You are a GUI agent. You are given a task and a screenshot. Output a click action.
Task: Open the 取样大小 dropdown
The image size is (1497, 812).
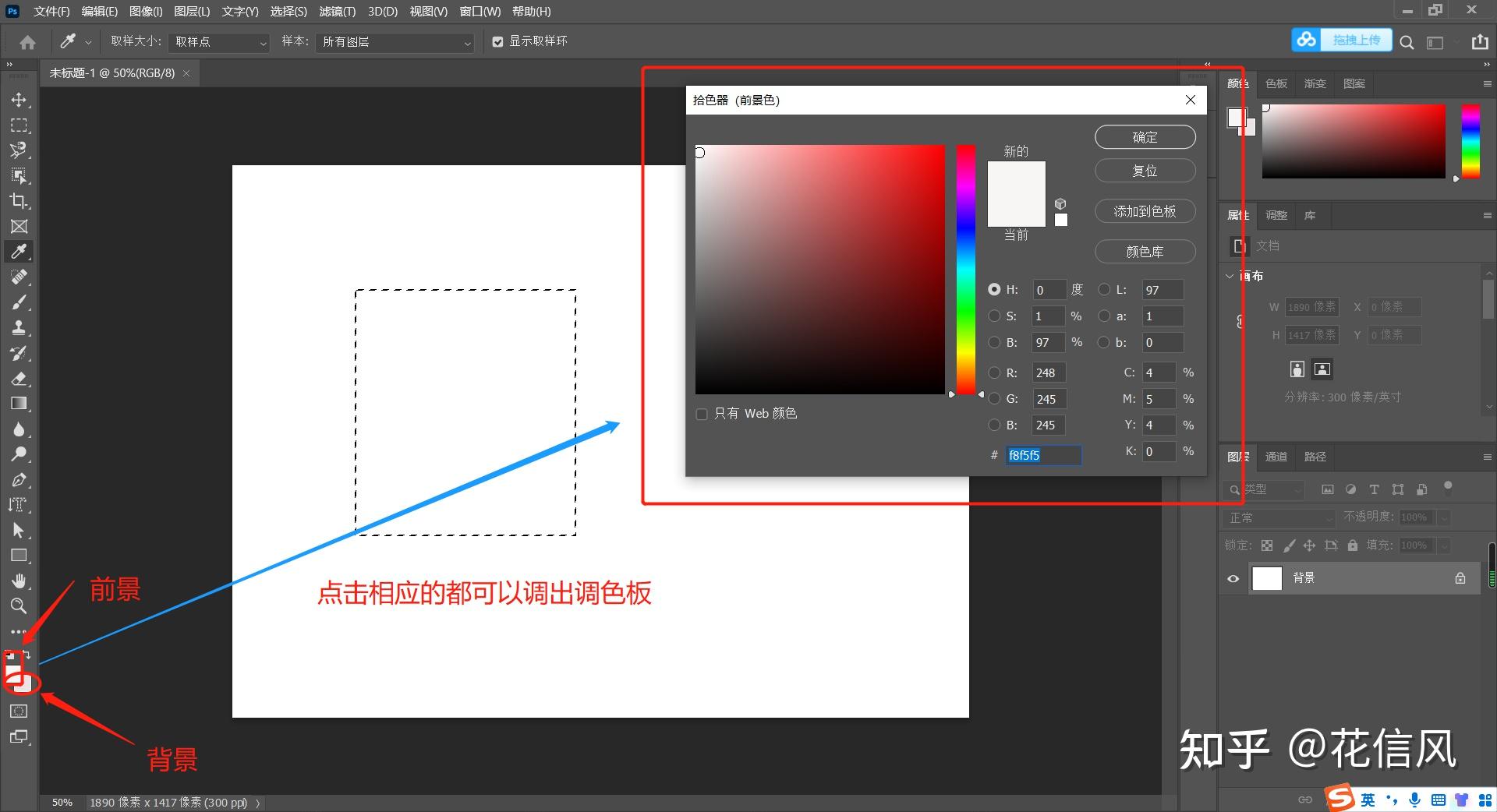click(220, 42)
